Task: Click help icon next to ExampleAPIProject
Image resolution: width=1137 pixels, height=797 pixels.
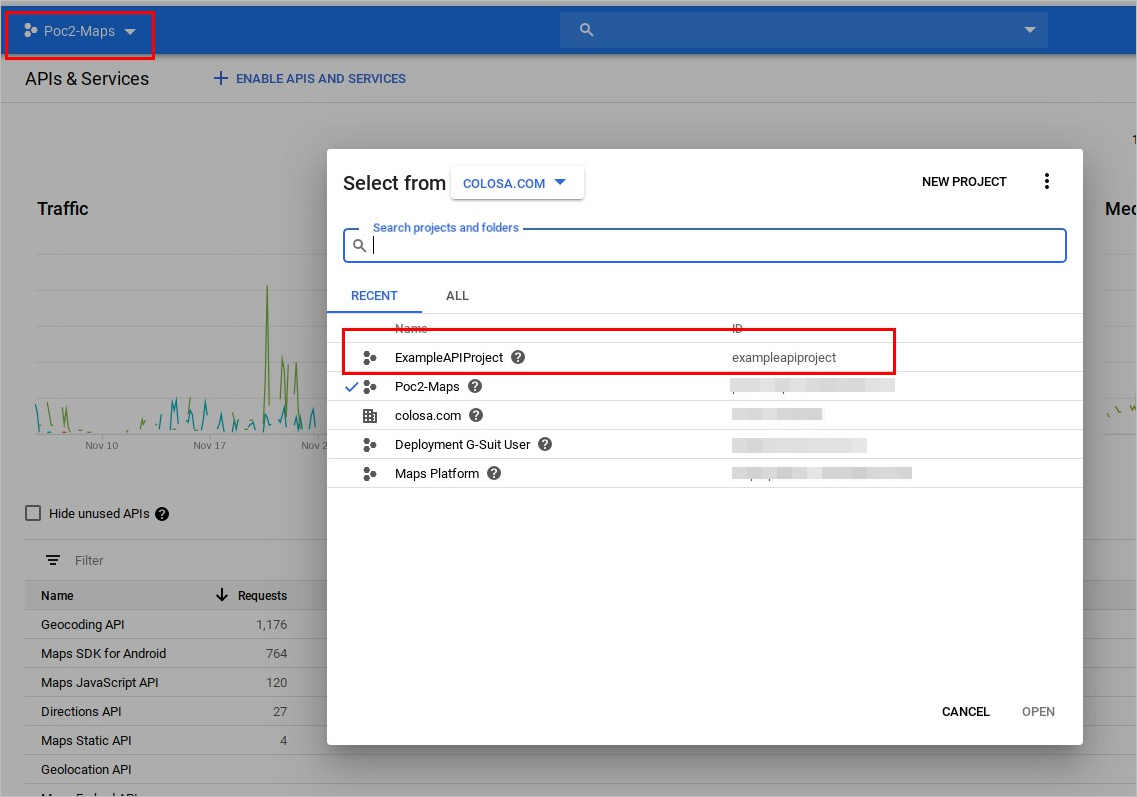Action: (x=518, y=357)
